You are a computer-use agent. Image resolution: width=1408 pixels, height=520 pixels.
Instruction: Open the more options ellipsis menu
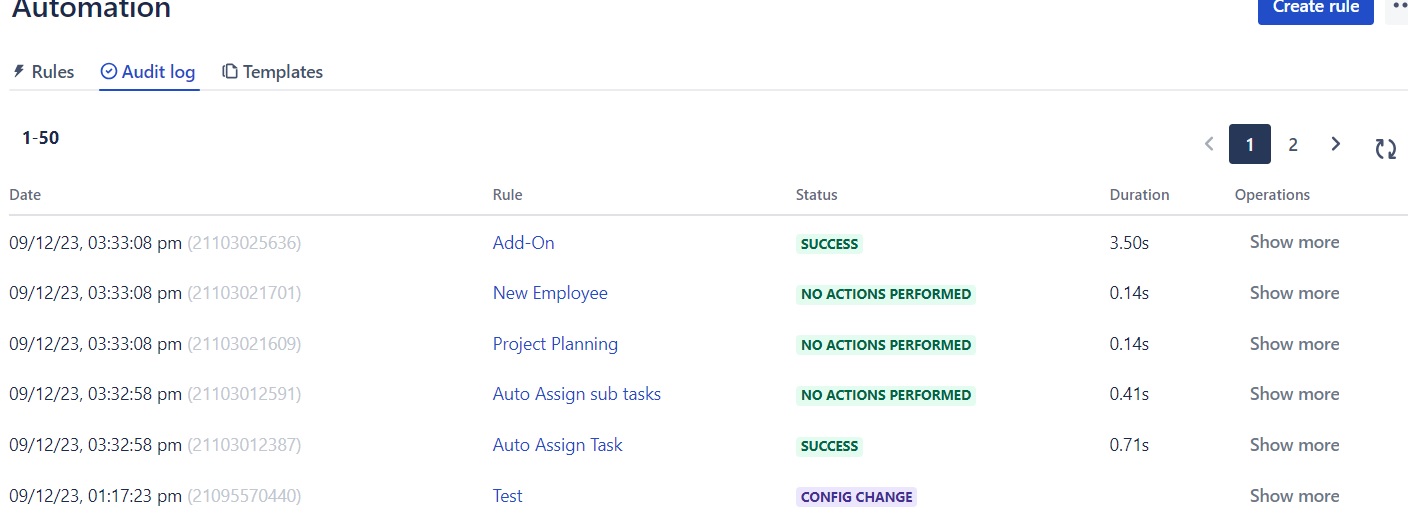(1398, 8)
